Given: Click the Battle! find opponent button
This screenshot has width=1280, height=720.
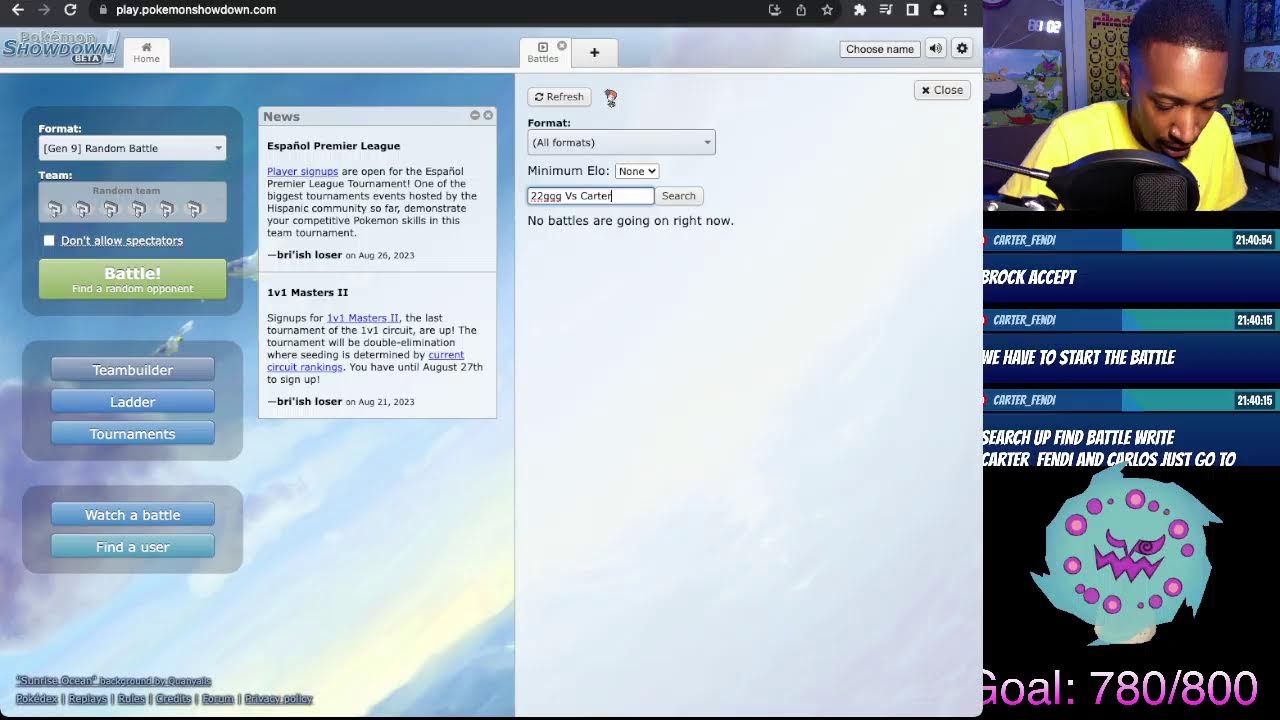Looking at the screenshot, I should [132, 280].
